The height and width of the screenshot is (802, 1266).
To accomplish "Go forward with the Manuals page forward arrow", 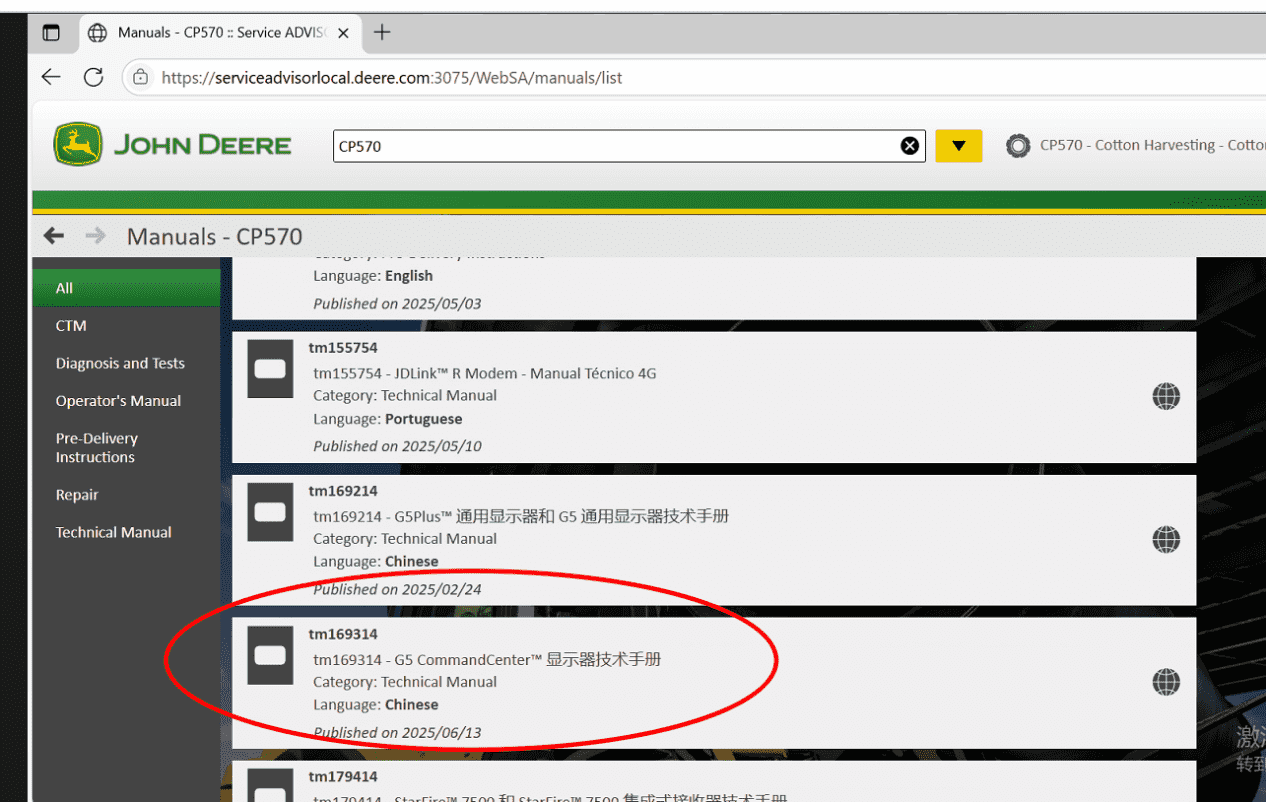I will coord(95,236).
